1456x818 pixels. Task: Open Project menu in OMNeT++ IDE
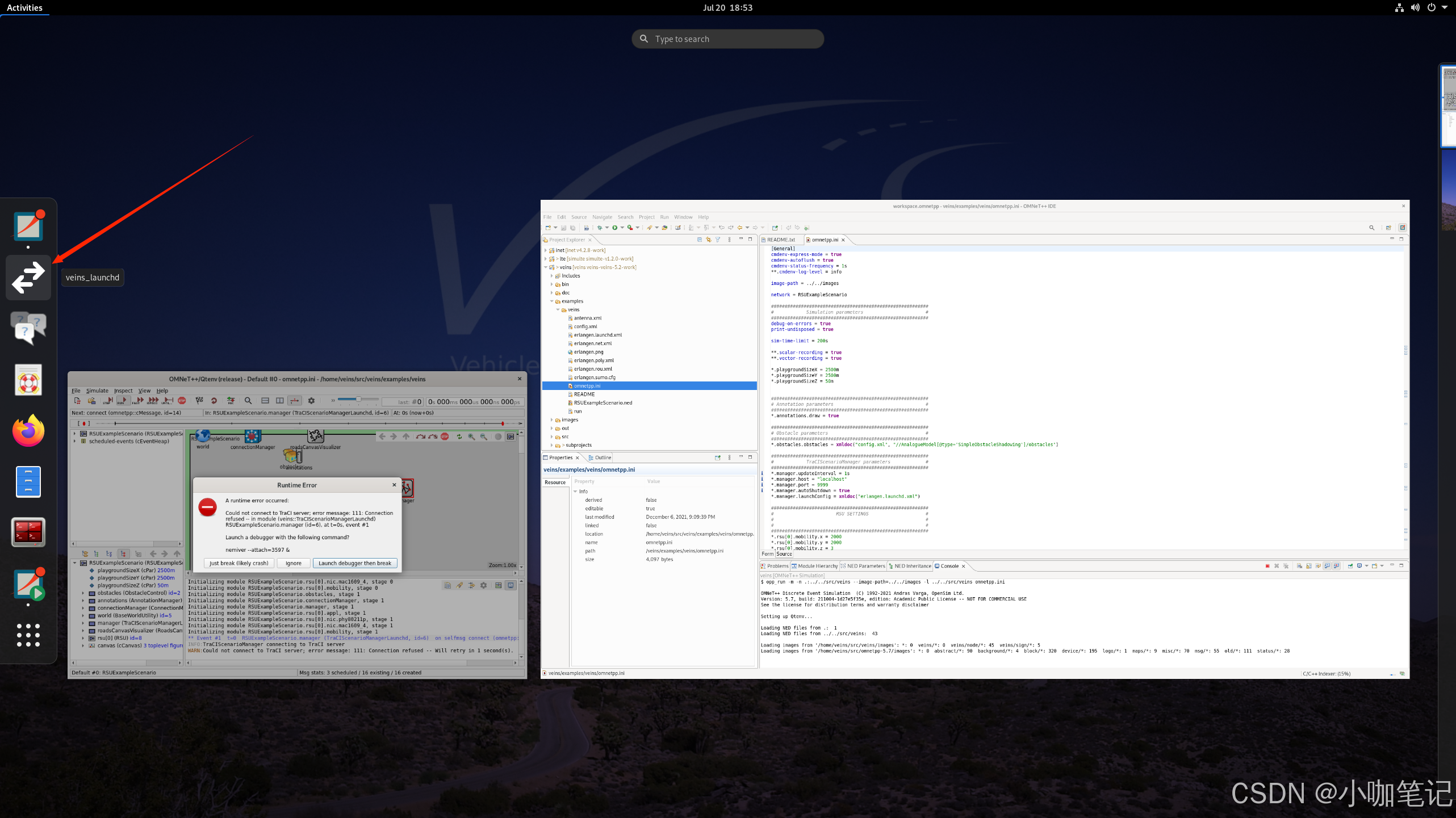pos(647,217)
